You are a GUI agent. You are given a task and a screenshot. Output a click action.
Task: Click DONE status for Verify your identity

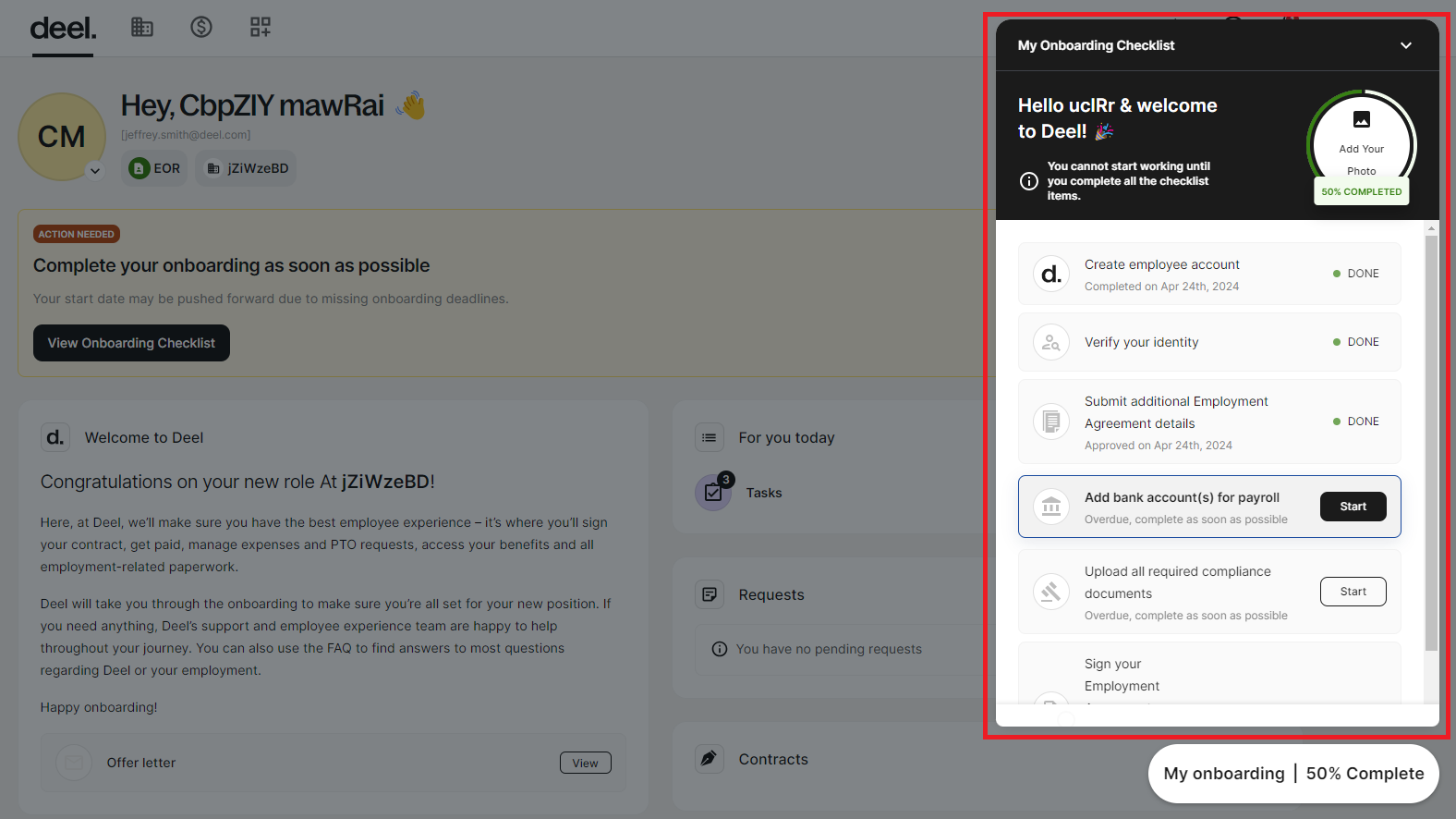(1356, 342)
